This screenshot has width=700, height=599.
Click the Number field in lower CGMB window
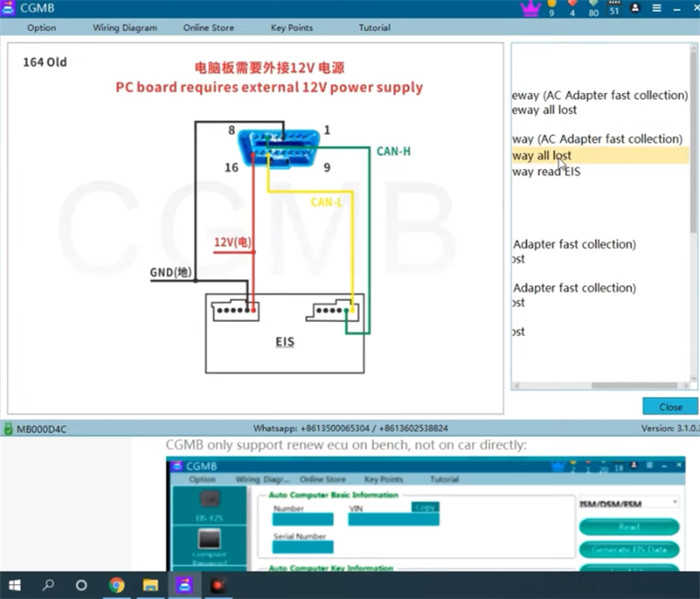(x=303, y=519)
